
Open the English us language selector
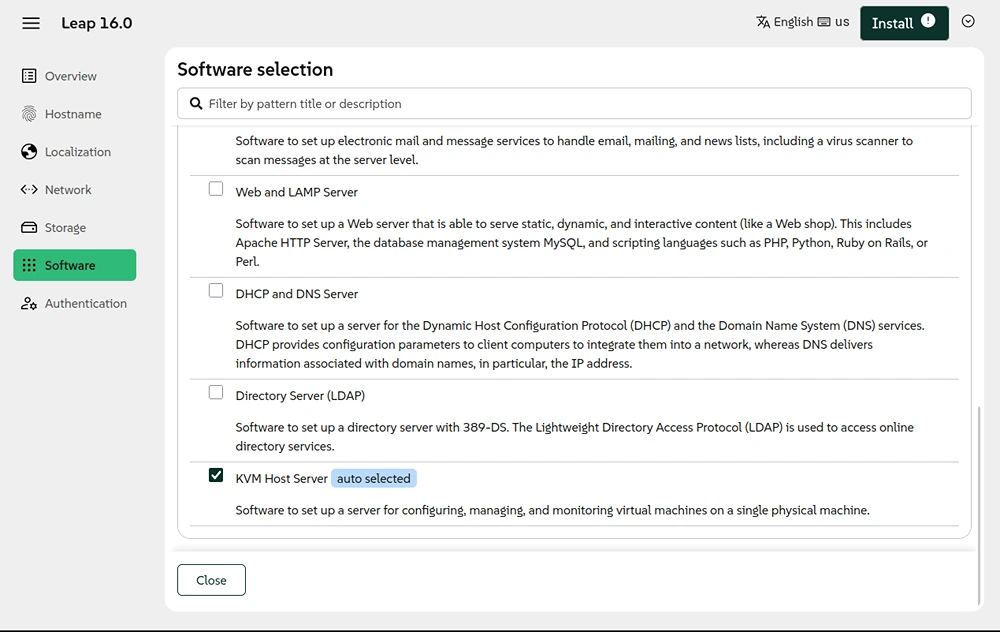(802, 22)
